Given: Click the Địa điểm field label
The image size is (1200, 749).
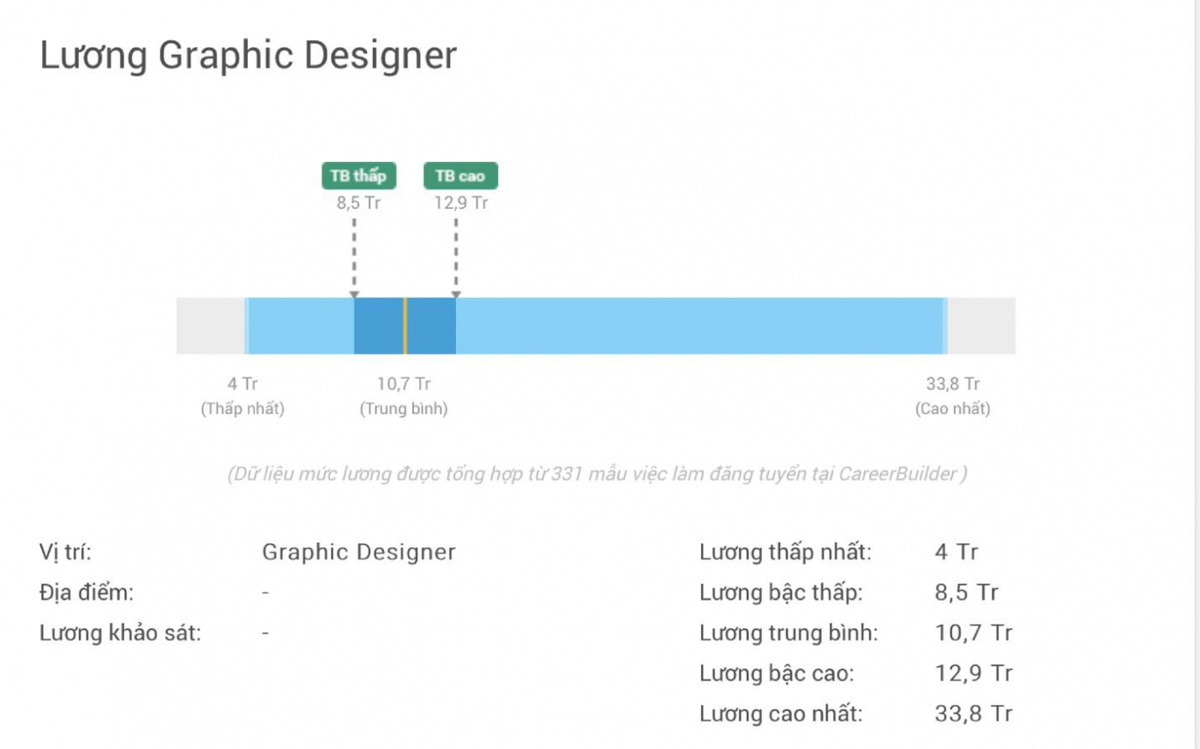Looking at the screenshot, I should pos(86,592).
